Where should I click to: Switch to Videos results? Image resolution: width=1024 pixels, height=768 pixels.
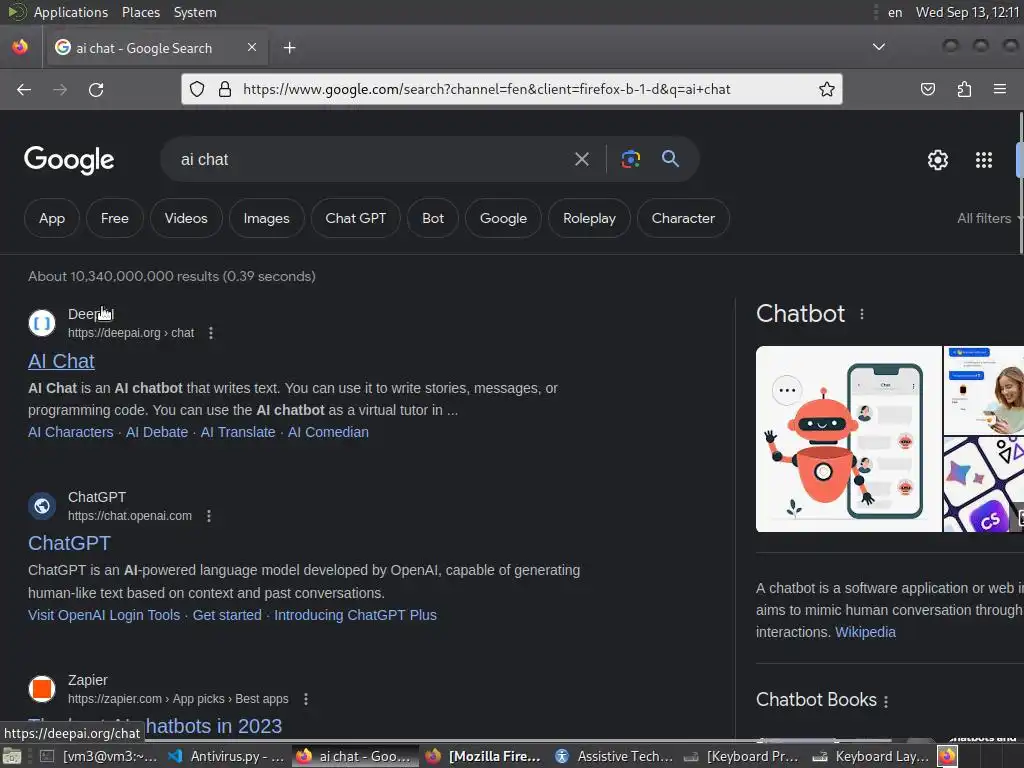(x=186, y=218)
